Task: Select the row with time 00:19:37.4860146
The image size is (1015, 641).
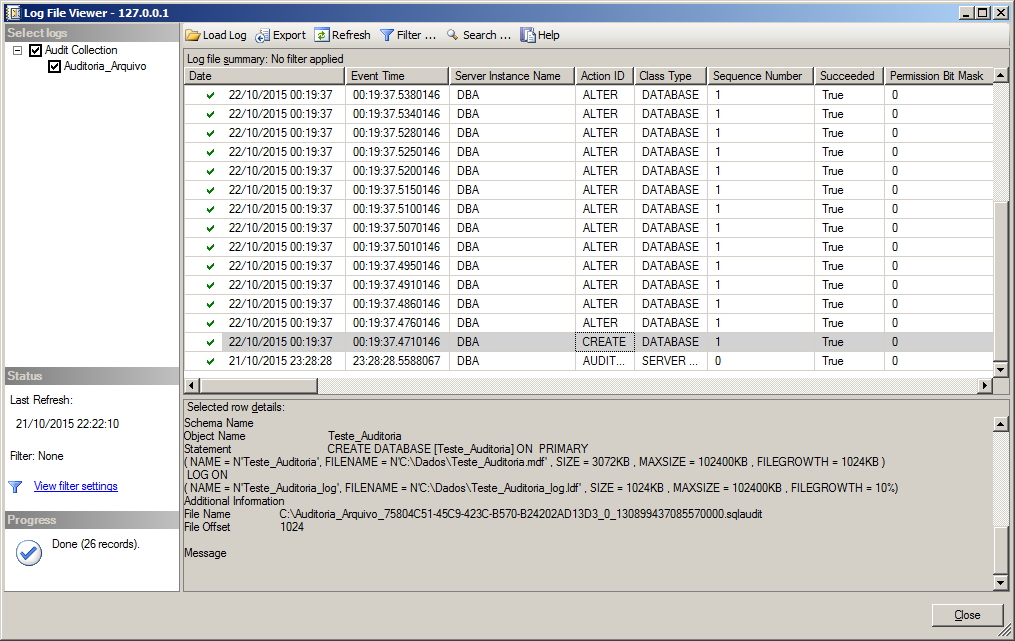Action: [588, 304]
